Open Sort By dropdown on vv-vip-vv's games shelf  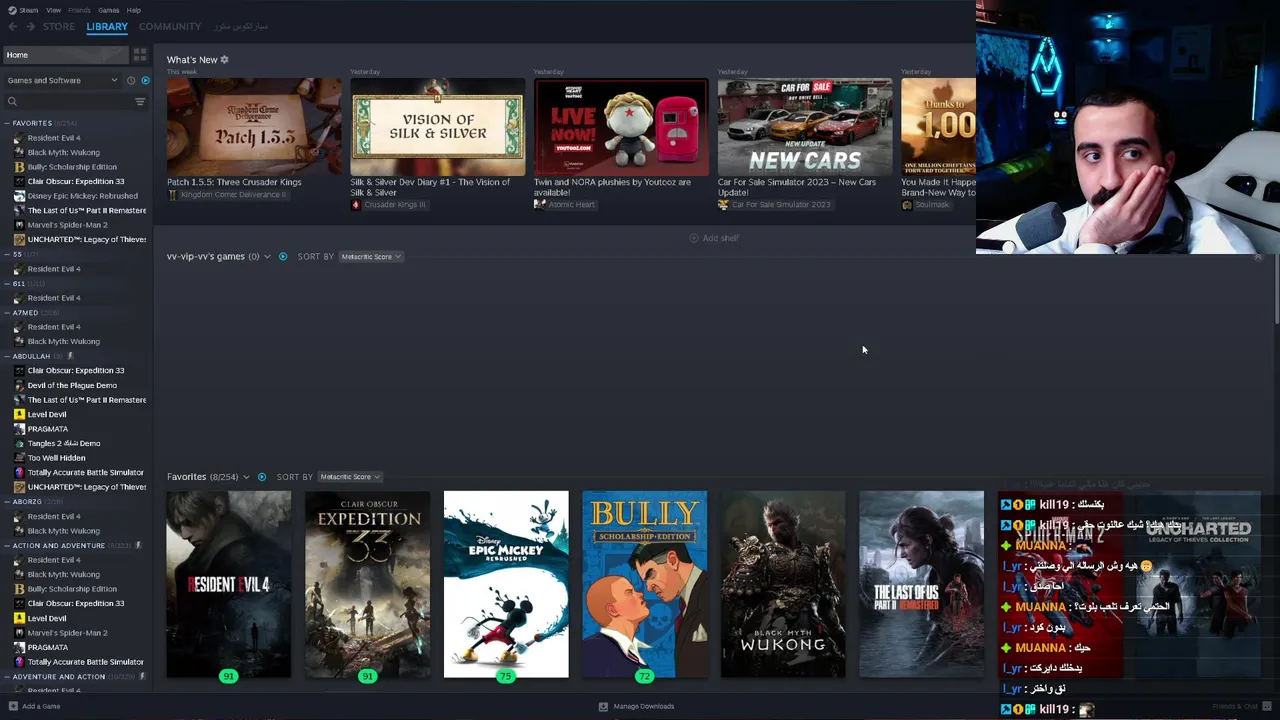370,257
